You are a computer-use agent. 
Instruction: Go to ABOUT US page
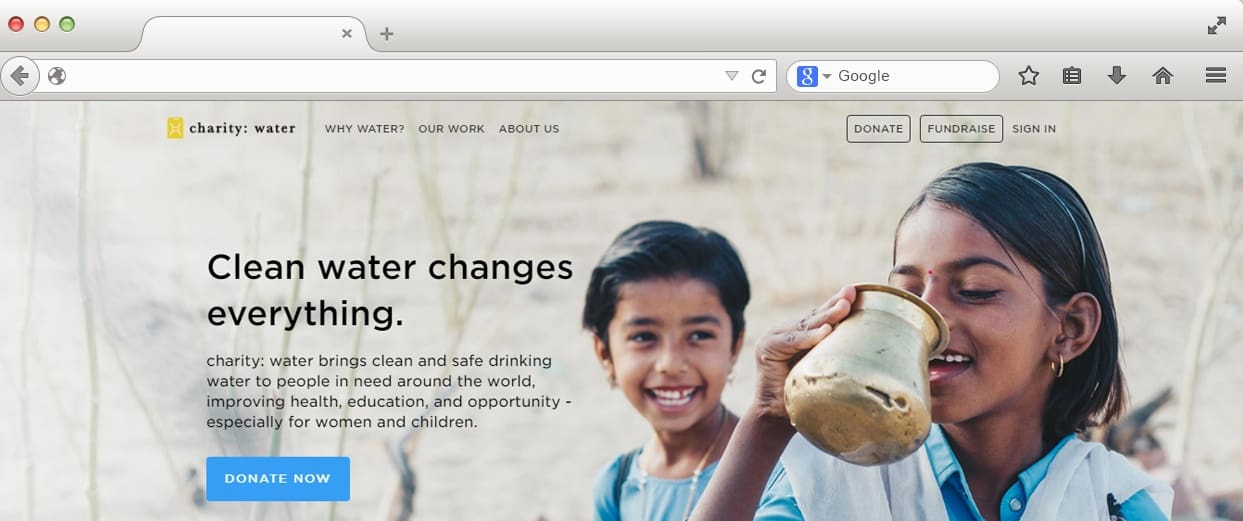[x=529, y=129]
